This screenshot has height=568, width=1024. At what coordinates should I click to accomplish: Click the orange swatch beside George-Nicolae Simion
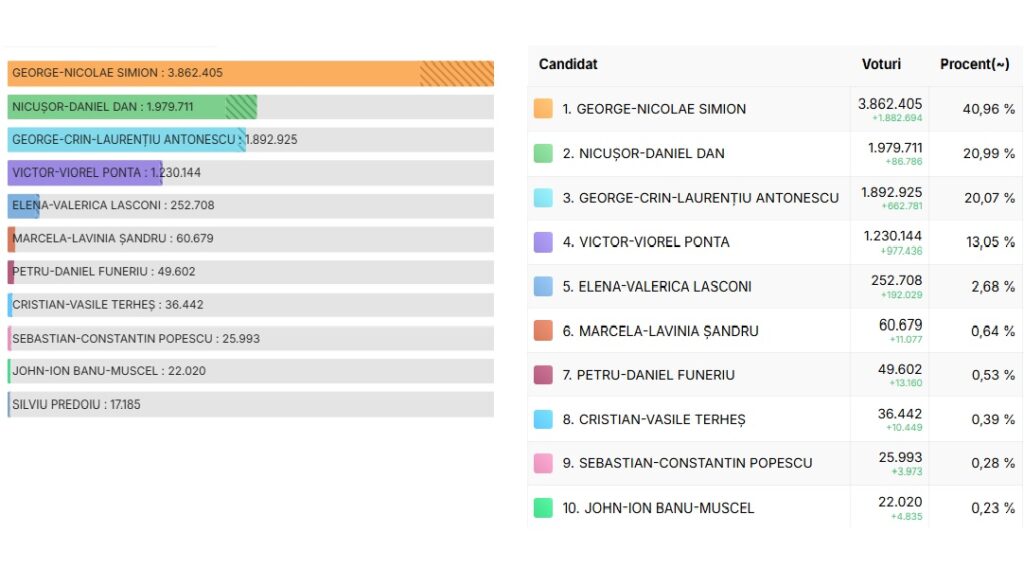tap(543, 109)
